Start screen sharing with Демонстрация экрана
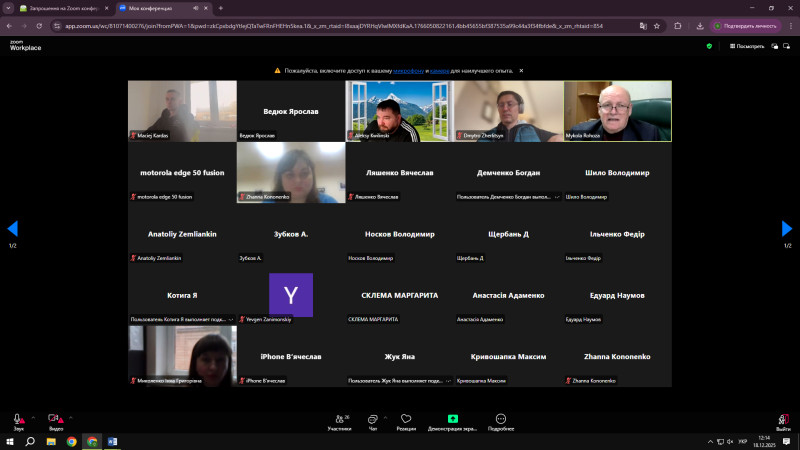The height and width of the screenshot is (450, 800). (453, 420)
